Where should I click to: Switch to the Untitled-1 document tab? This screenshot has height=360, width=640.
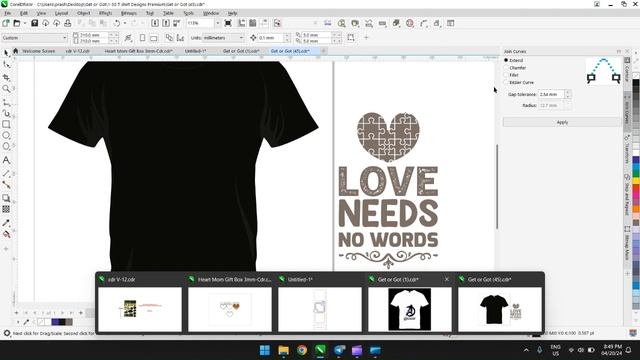(195, 51)
